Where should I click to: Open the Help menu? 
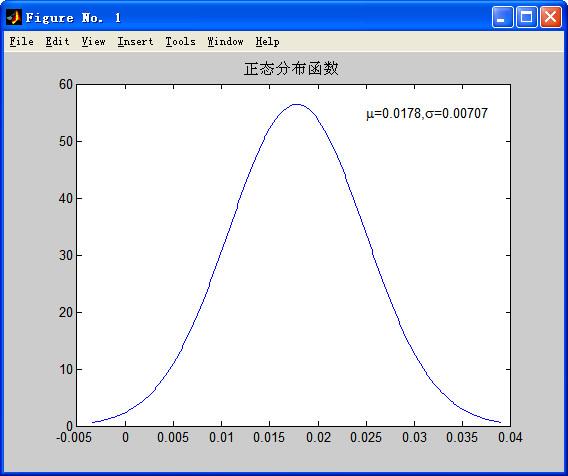coord(267,42)
